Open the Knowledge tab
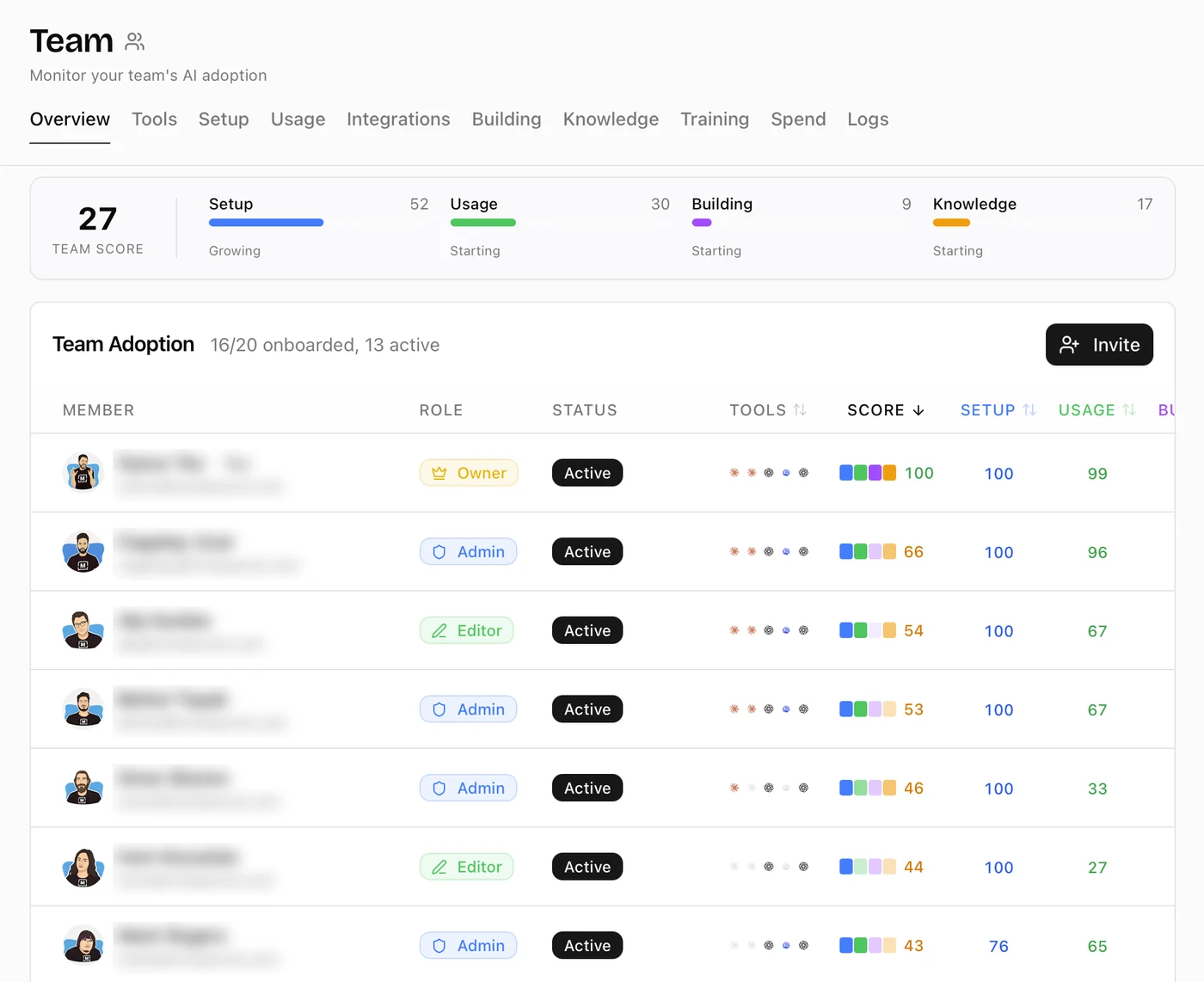The image size is (1204, 982). coord(611,120)
